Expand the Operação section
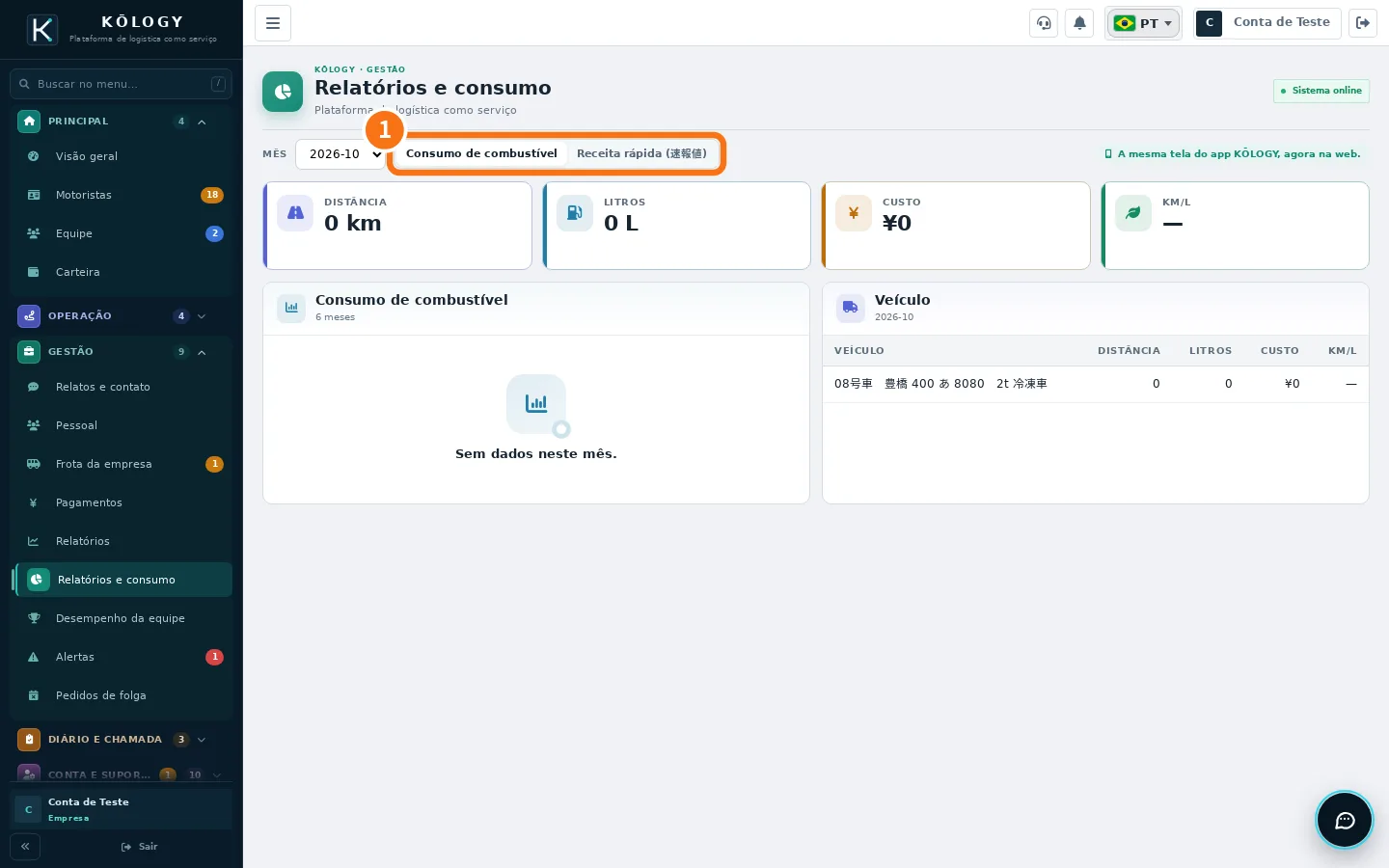The image size is (1389, 868). (x=122, y=316)
